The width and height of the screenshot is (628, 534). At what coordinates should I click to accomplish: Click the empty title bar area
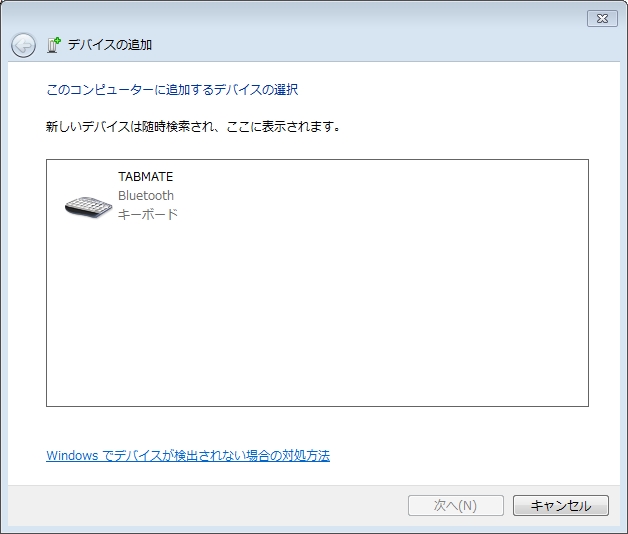click(300, 17)
